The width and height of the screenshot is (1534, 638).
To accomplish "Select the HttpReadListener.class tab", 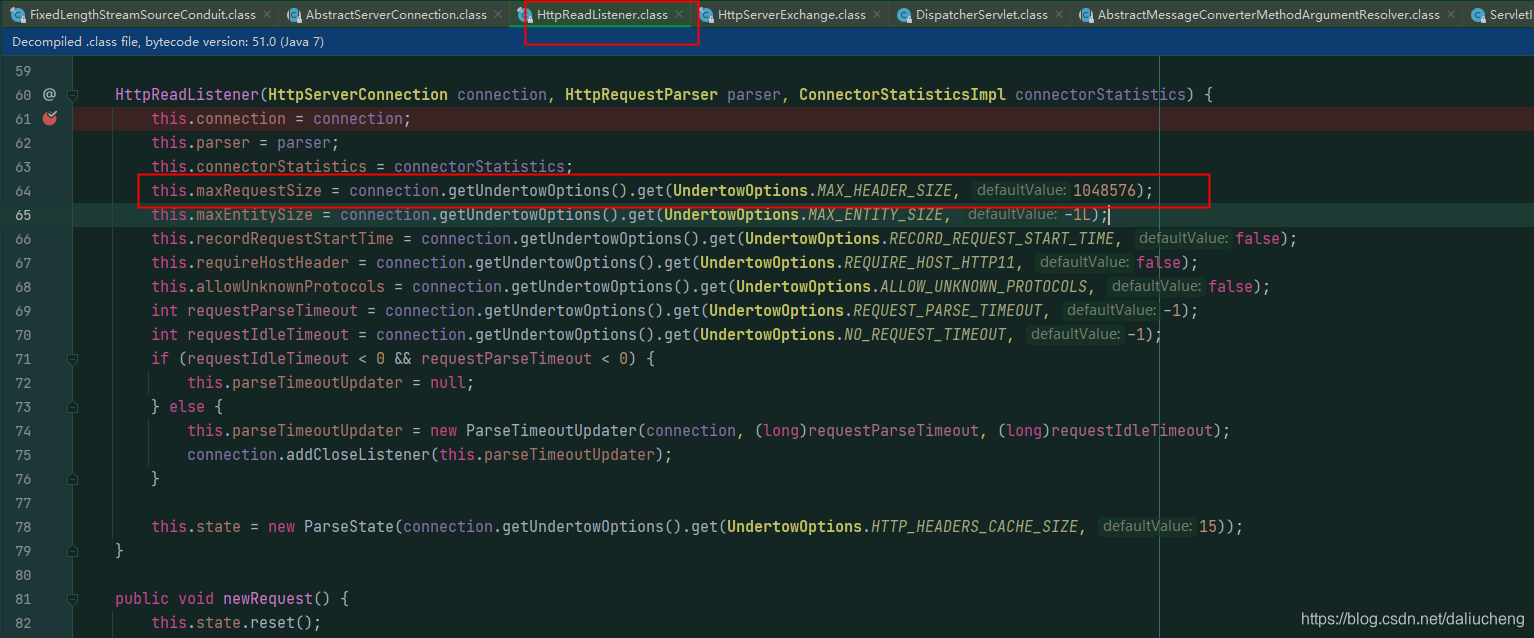I will 602,15.
